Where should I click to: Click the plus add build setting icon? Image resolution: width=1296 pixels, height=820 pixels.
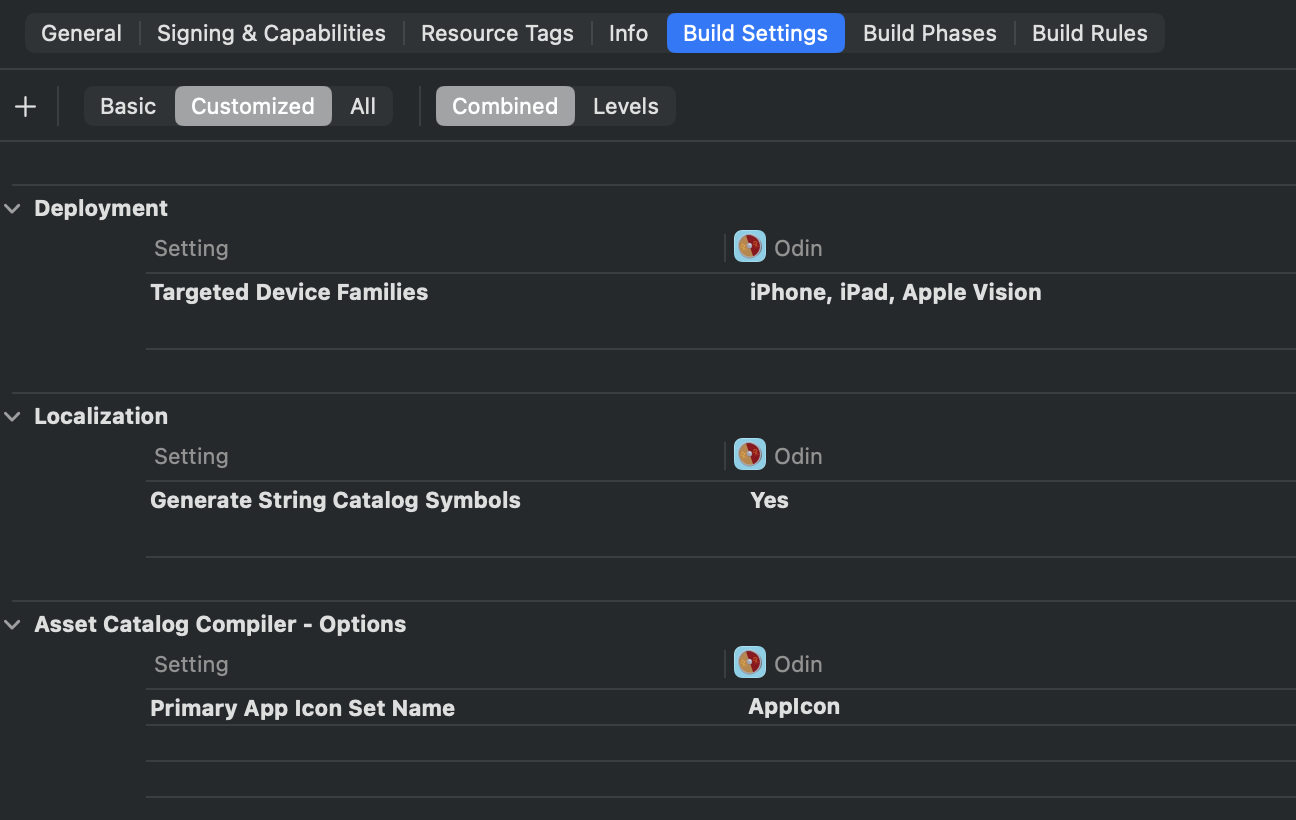point(26,106)
